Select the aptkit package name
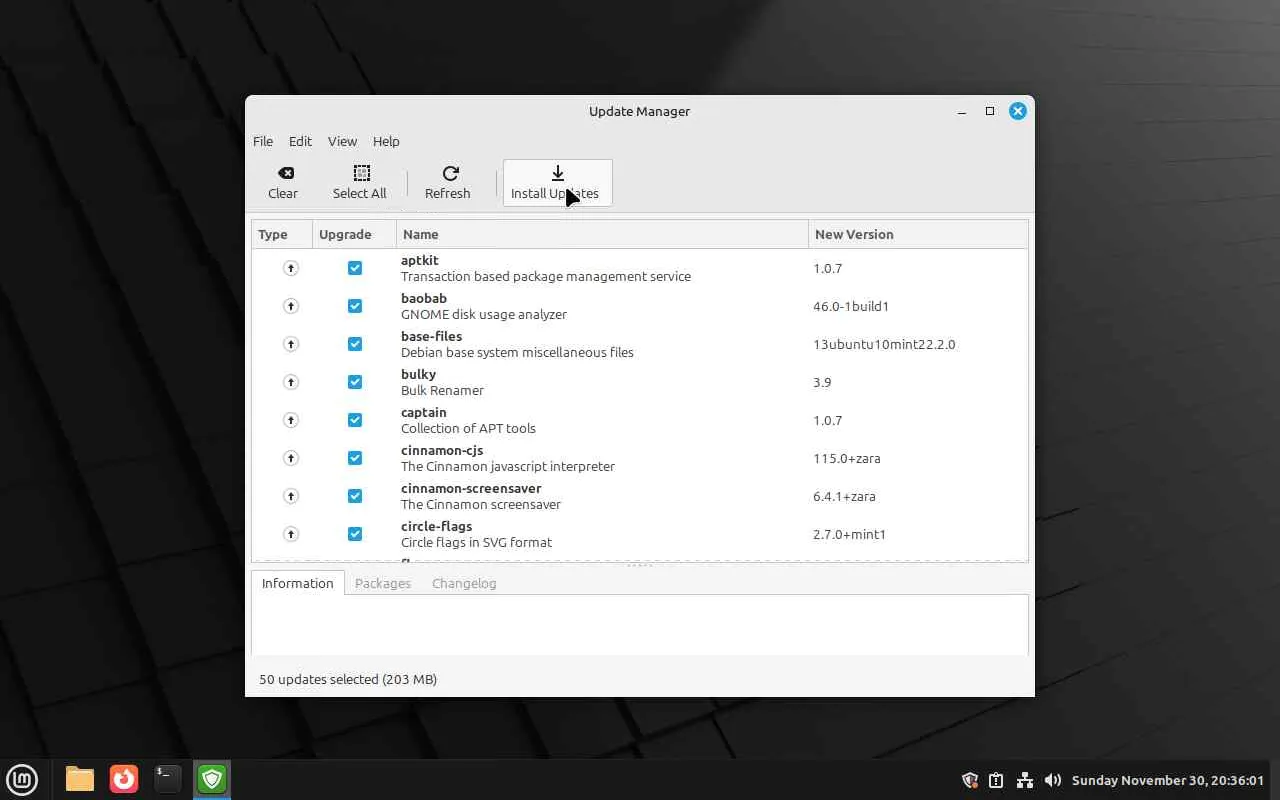Screen dimensions: 1280x800 click(x=420, y=260)
